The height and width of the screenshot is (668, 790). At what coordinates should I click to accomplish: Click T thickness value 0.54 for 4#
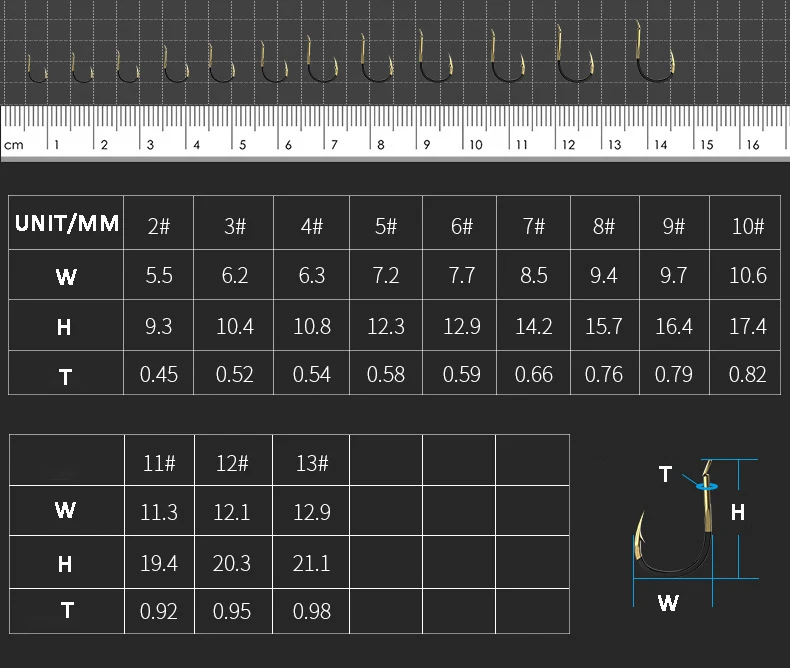pos(312,374)
